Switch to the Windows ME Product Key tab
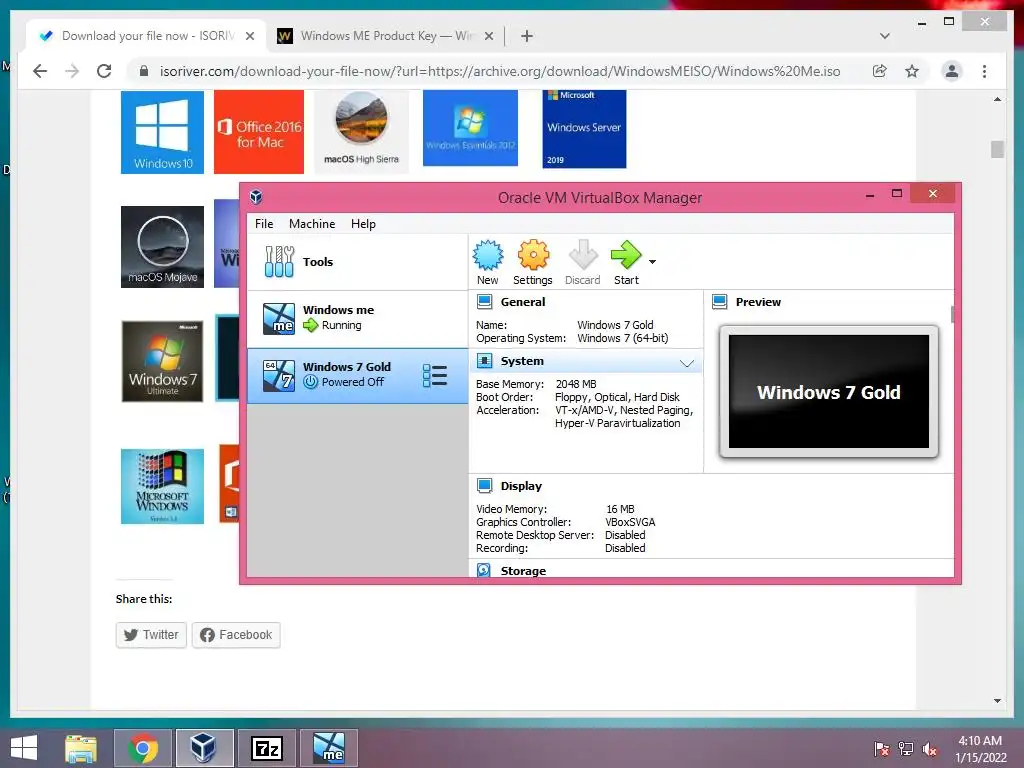 (x=385, y=36)
